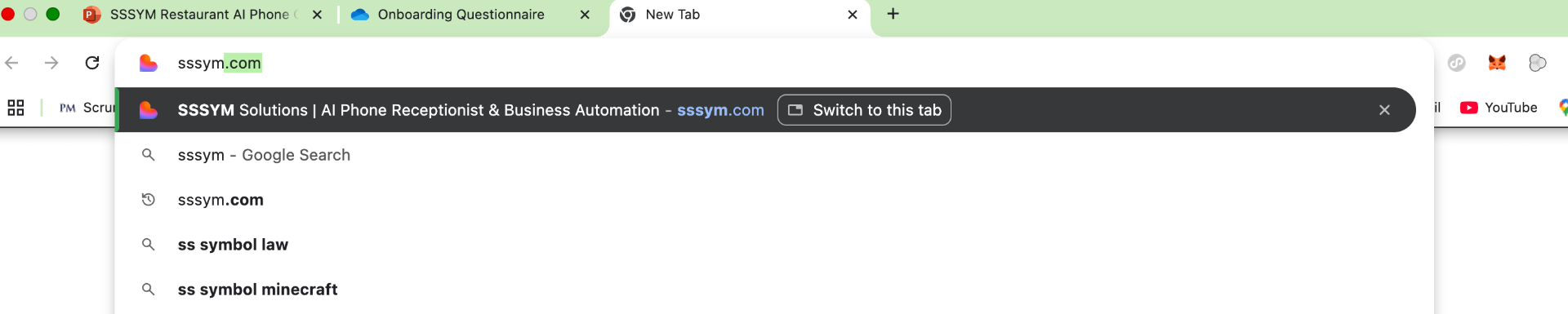Choose the sssym.com history suggestion
Screen dimensions: 1568x314
pyautogui.click(x=774, y=200)
